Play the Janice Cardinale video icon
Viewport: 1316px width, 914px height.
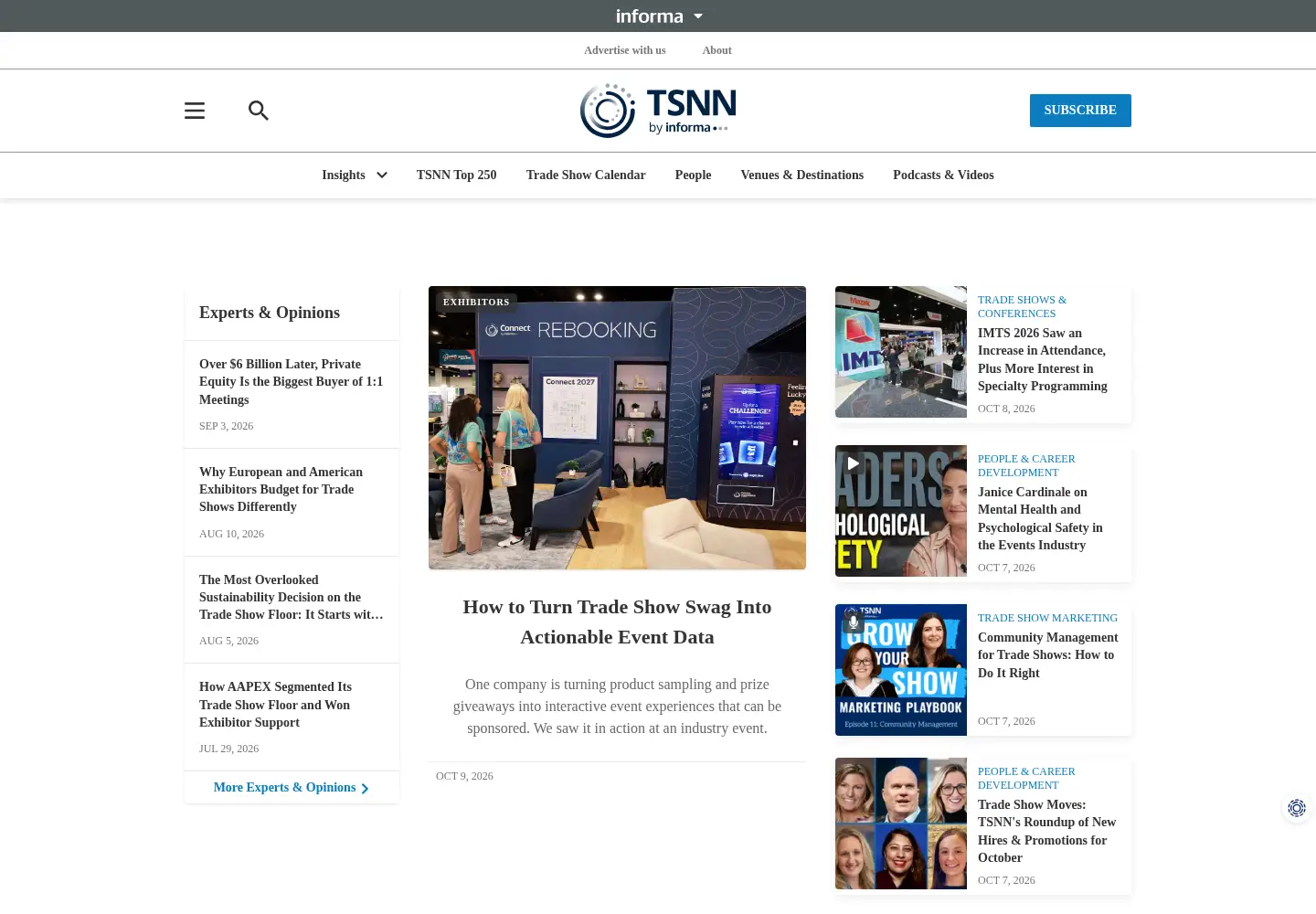click(x=853, y=463)
